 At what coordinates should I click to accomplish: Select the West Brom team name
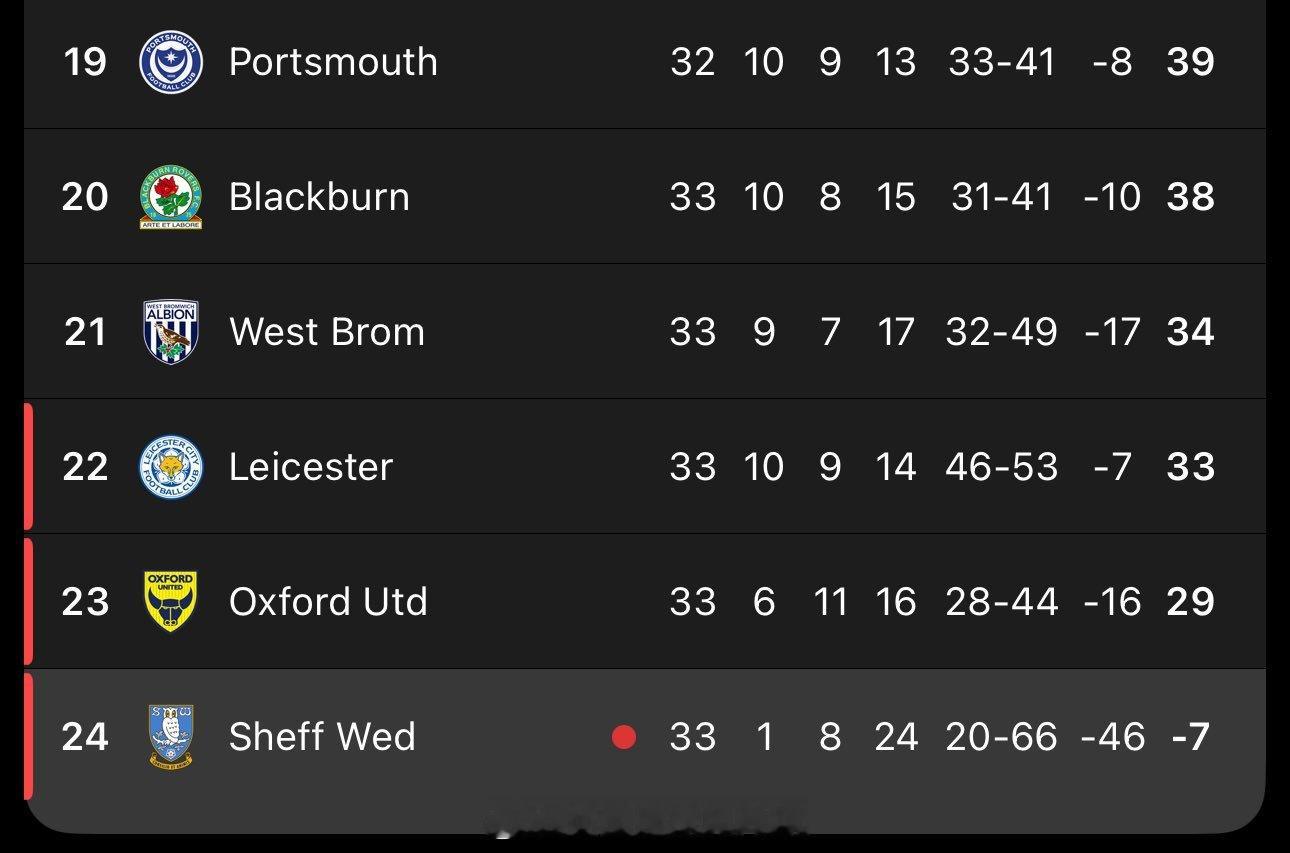pyautogui.click(x=327, y=332)
